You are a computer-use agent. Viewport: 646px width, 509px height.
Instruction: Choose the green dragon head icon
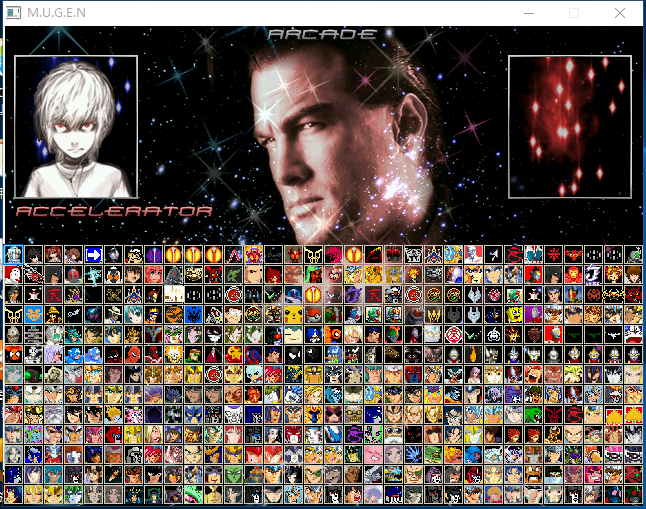coord(533,414)
